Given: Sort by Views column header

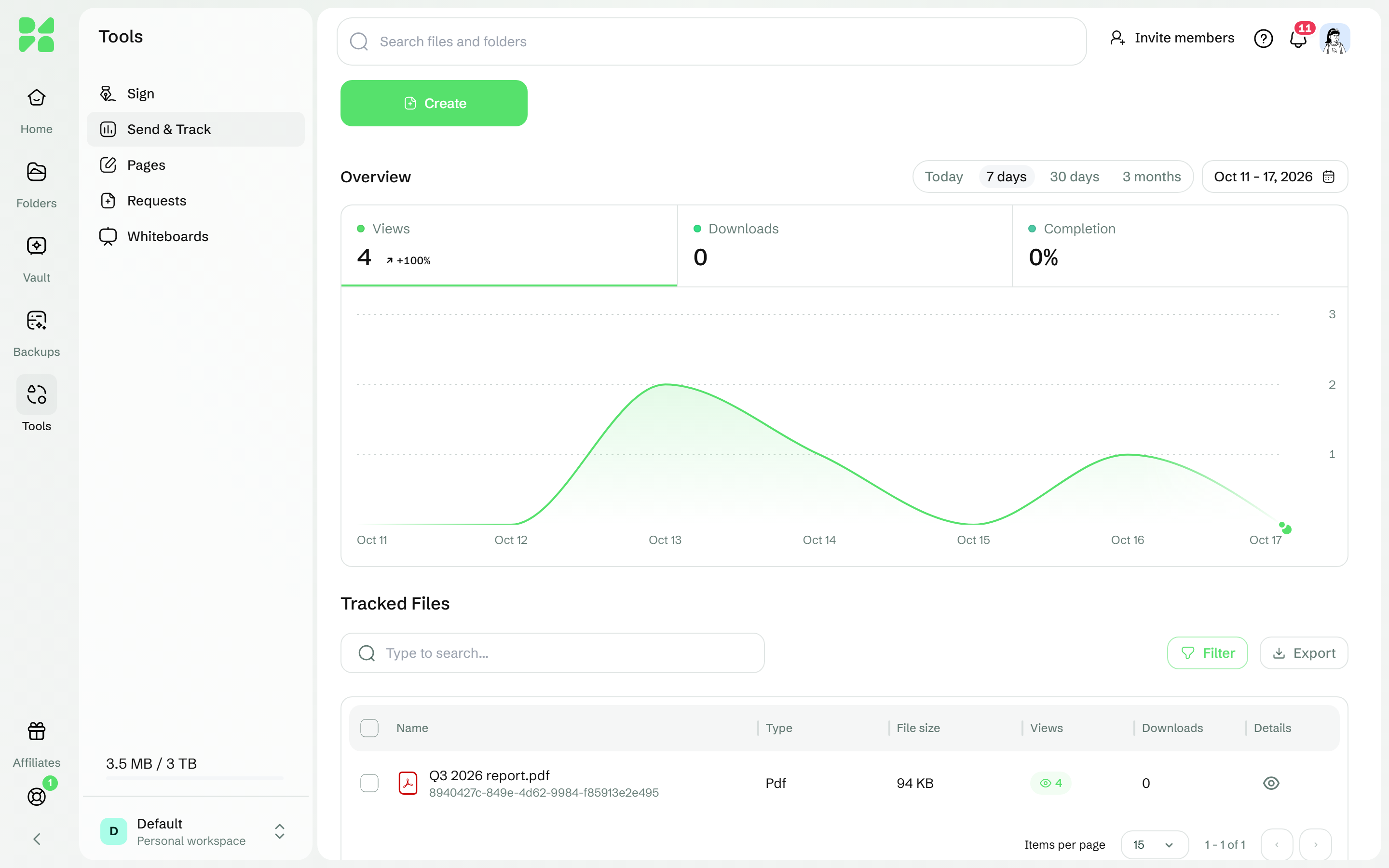Looking at the screenshot, I should click(x=1047, y=728).
